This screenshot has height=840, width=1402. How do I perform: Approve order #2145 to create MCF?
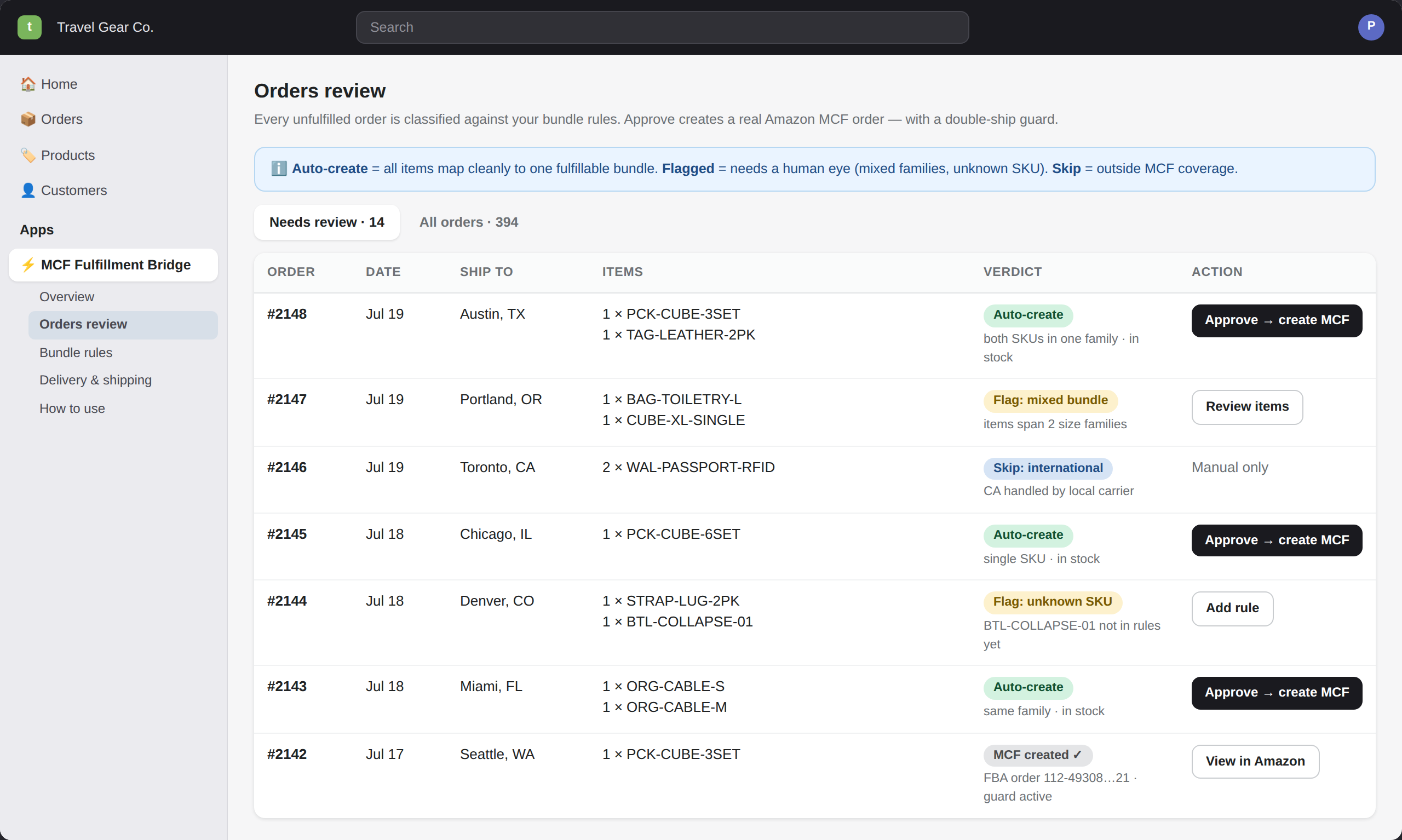pyautogui.click(x=1277, y=540)
